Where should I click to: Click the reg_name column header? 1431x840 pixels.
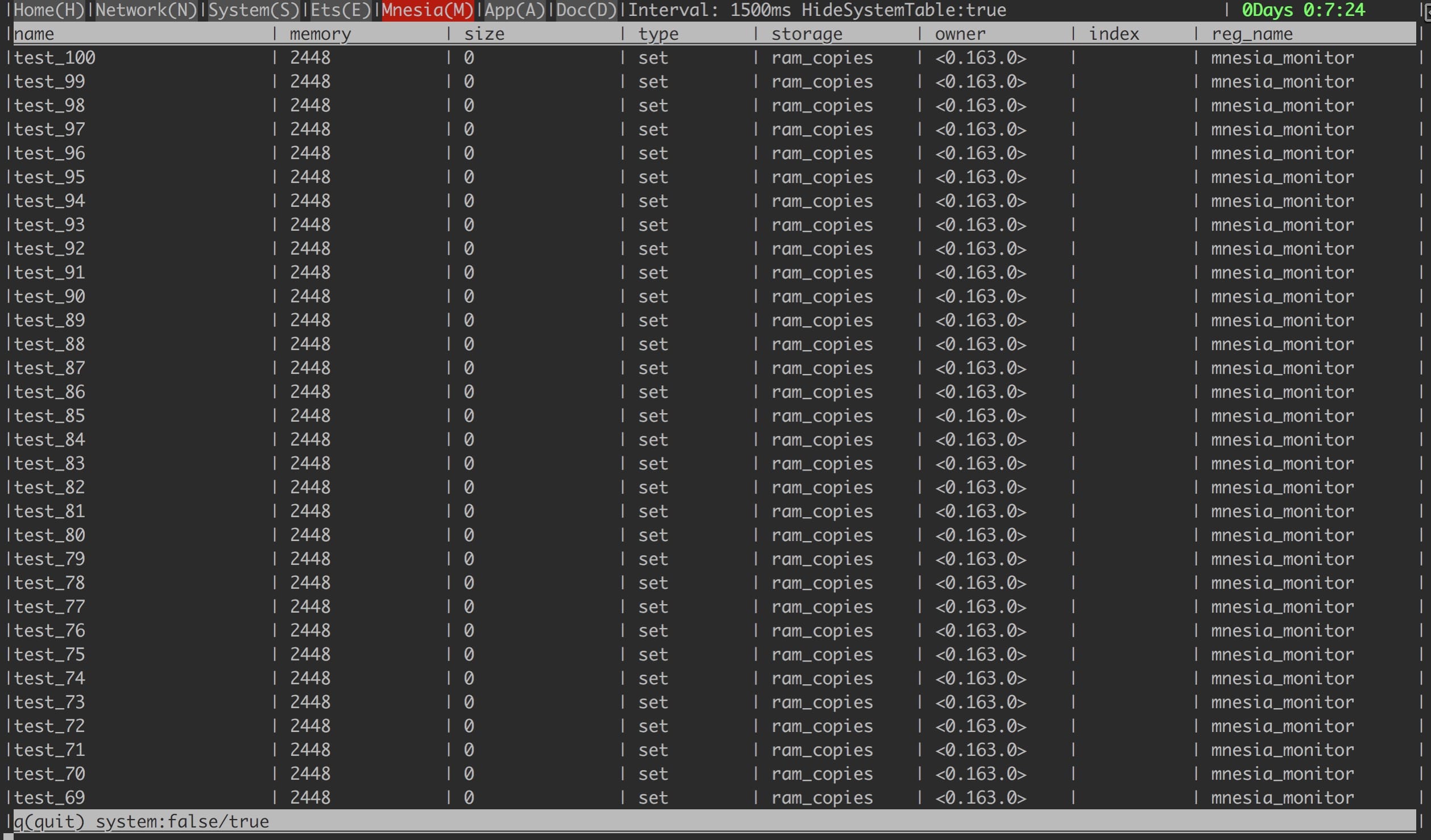pyautogui.click(x=1252, y=34)
